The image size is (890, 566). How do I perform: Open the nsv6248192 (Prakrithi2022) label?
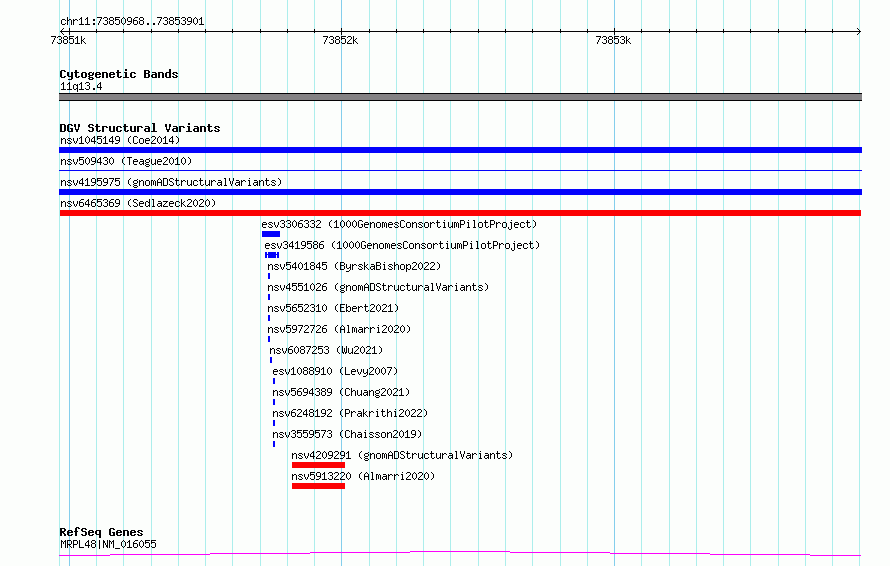(x=350, y=413)
